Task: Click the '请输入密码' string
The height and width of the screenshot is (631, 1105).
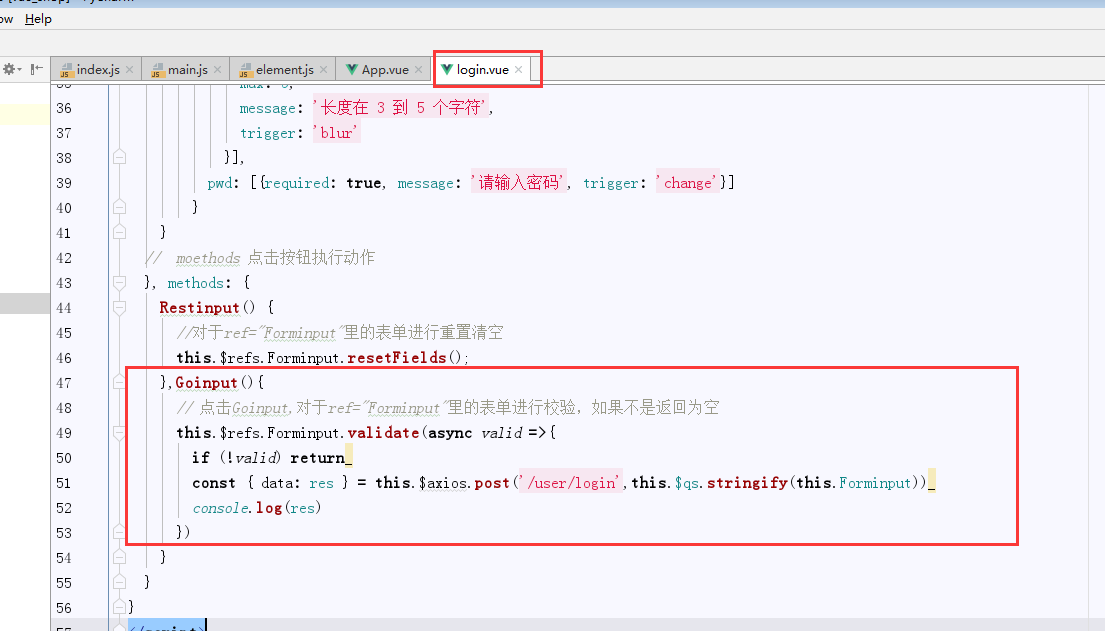Action: pyautogui.click(x=519, y=183)
